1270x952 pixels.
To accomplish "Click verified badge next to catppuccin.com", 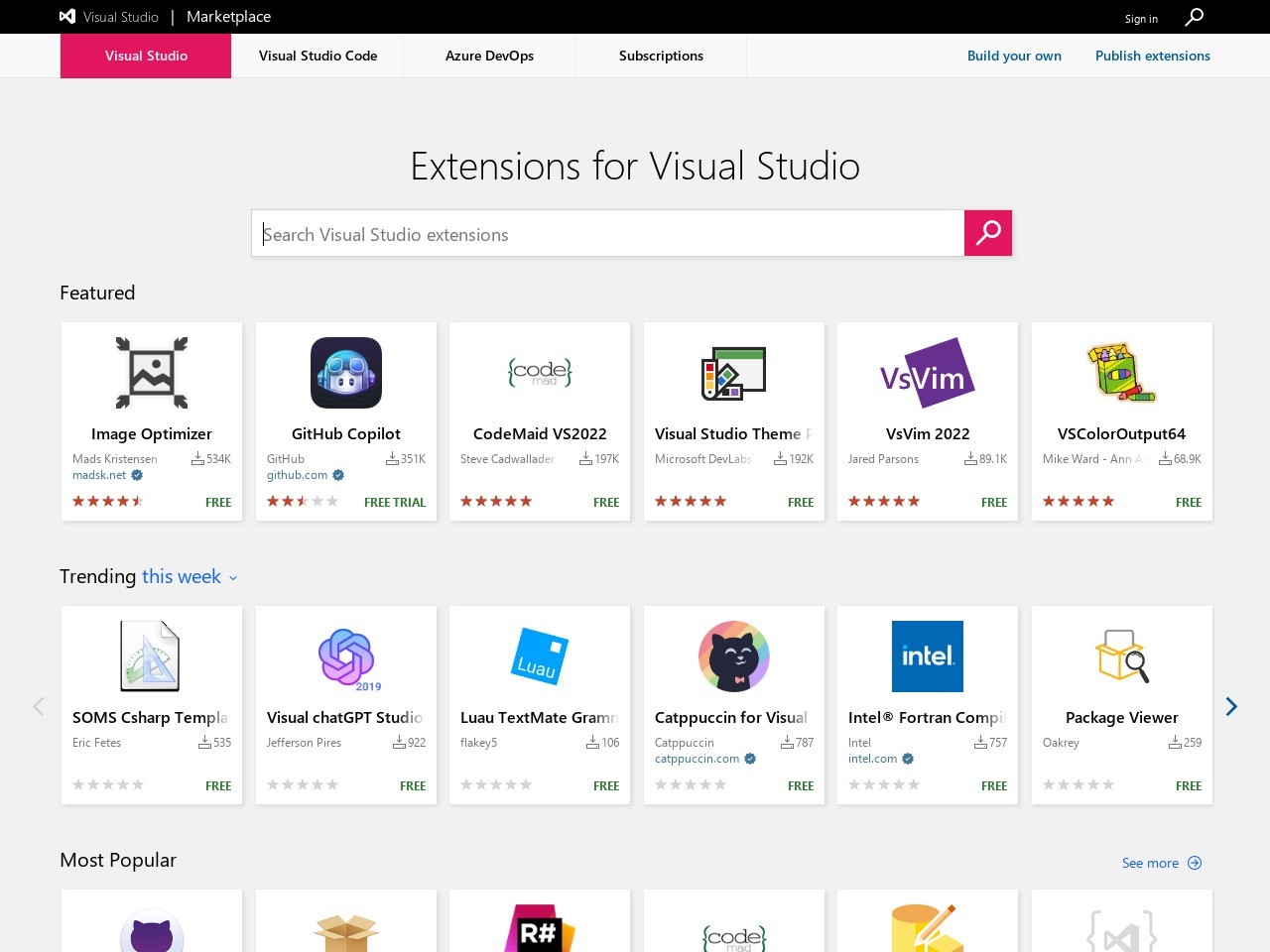I will [x=750, y=759].
